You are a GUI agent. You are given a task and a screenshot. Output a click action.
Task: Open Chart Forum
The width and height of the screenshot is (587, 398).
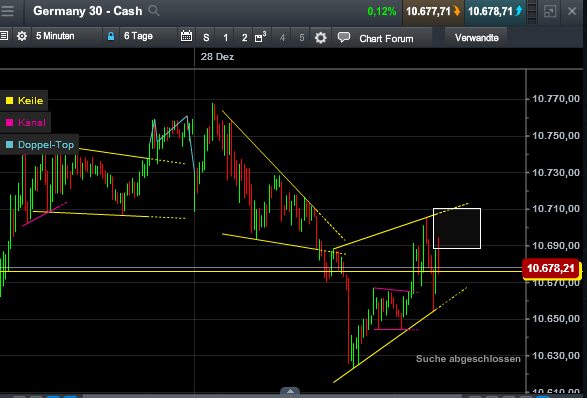(386, 39)
